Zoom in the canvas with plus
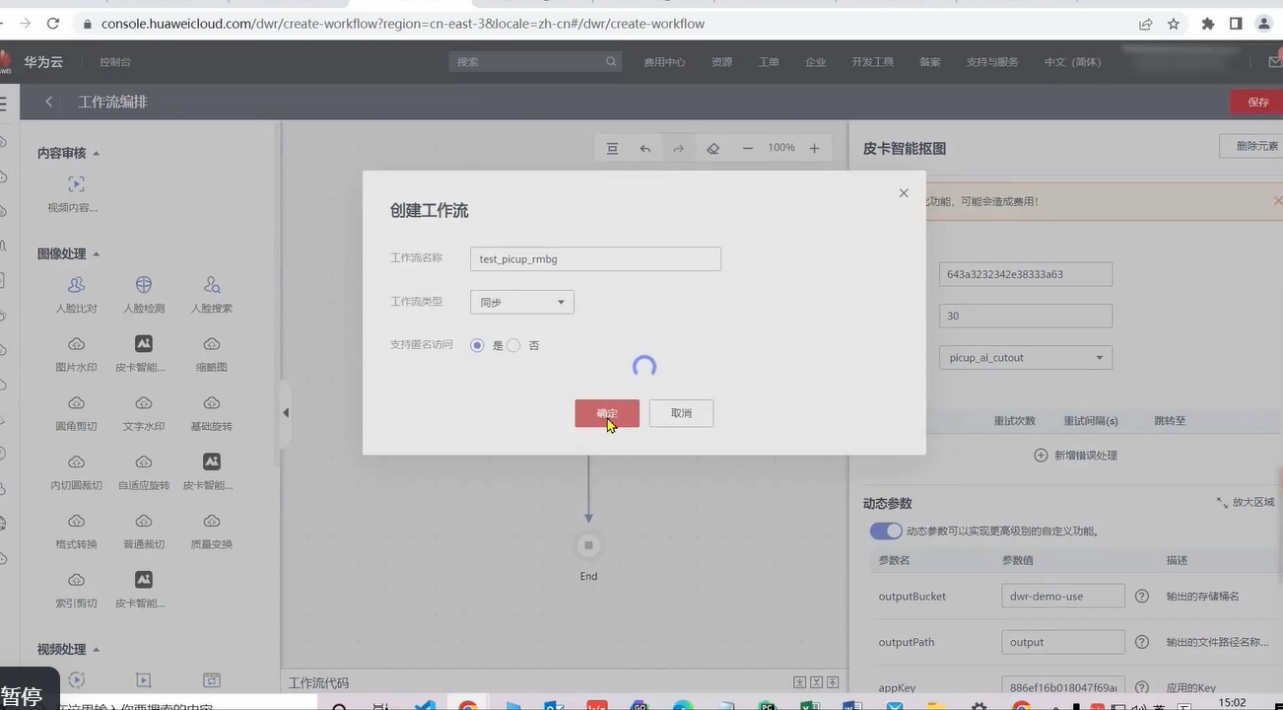The image size is (1283, 710). click(x=814, y=148)
